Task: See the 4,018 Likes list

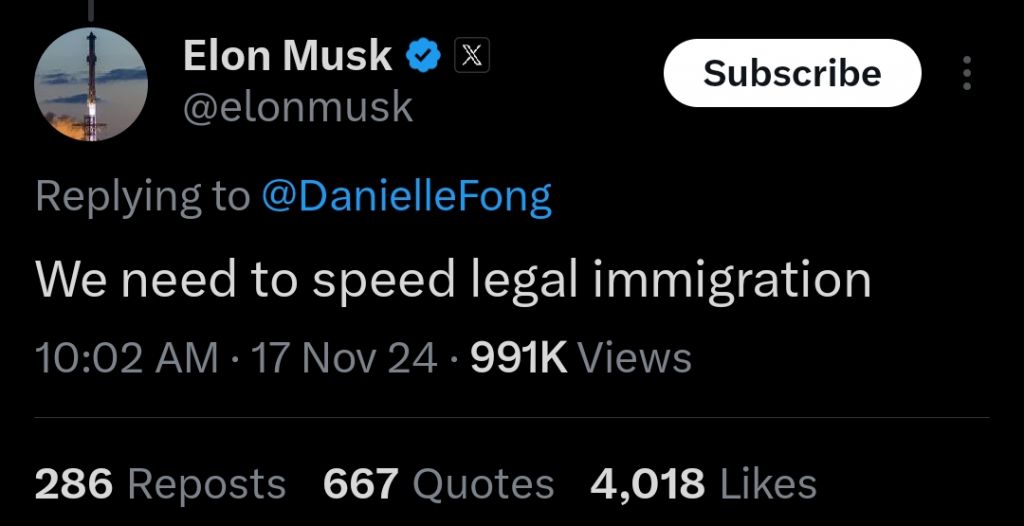Action: (x=703, y=484)
